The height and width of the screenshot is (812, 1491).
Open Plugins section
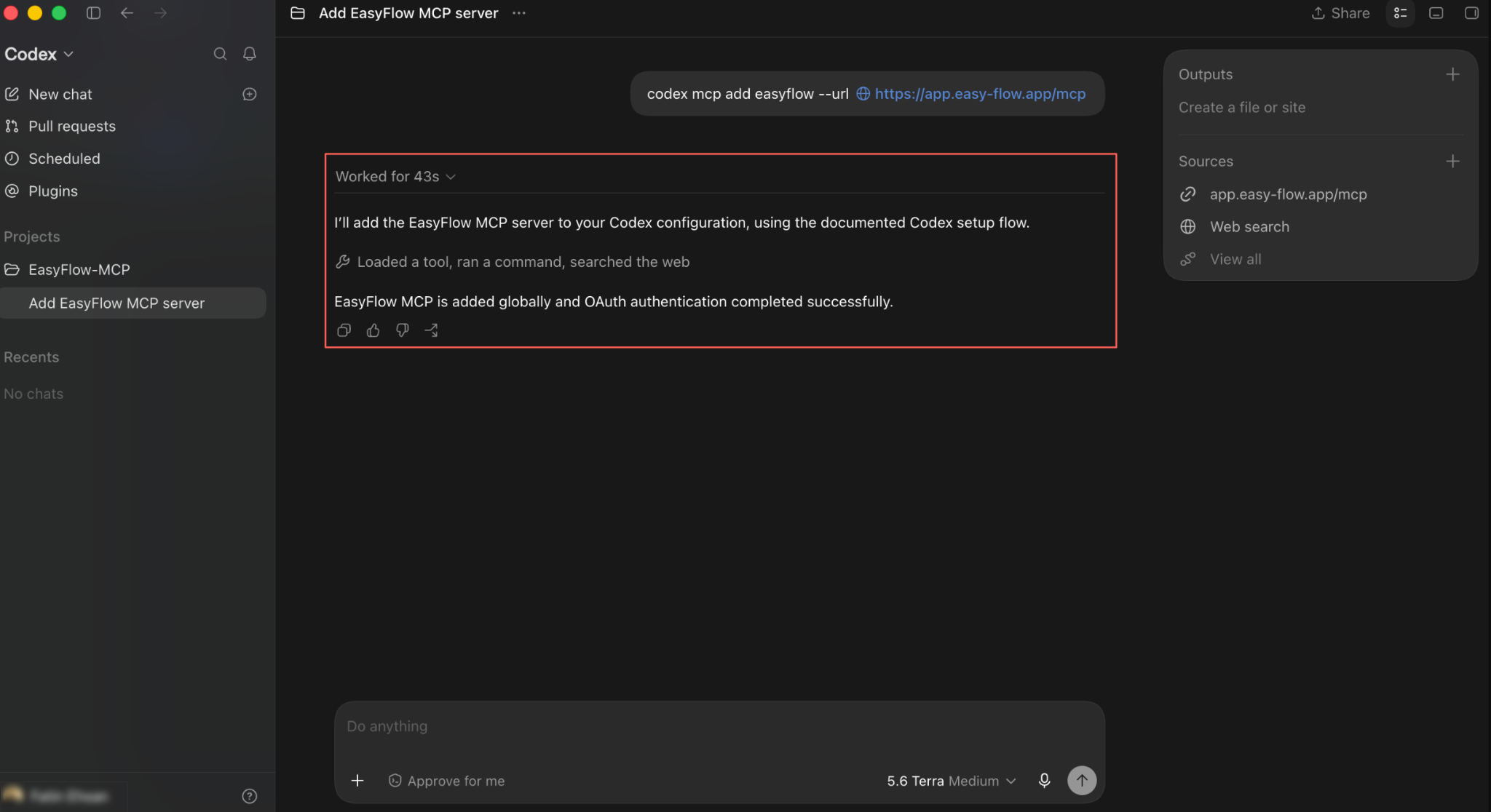(53, 191)
